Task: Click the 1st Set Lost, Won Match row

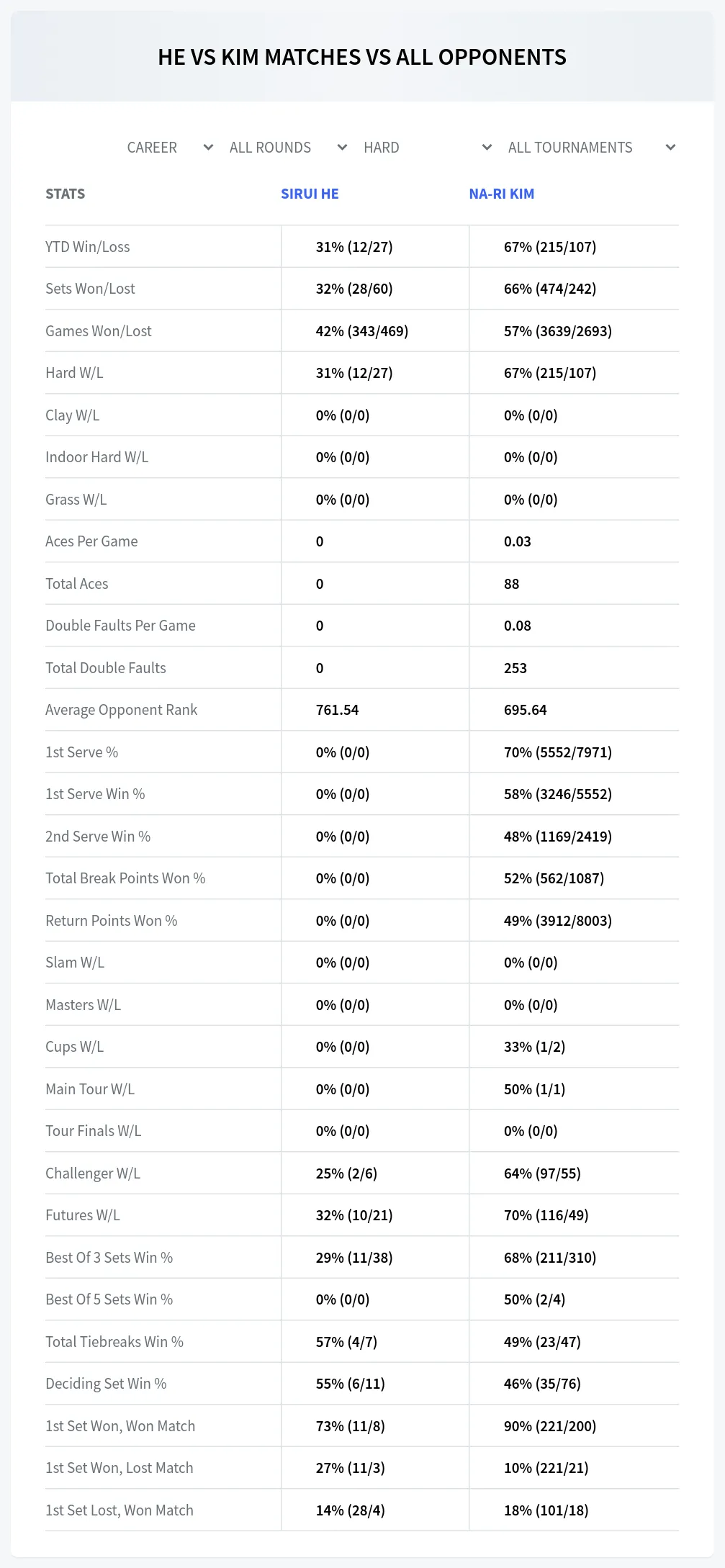Action: coord(362,1510)
